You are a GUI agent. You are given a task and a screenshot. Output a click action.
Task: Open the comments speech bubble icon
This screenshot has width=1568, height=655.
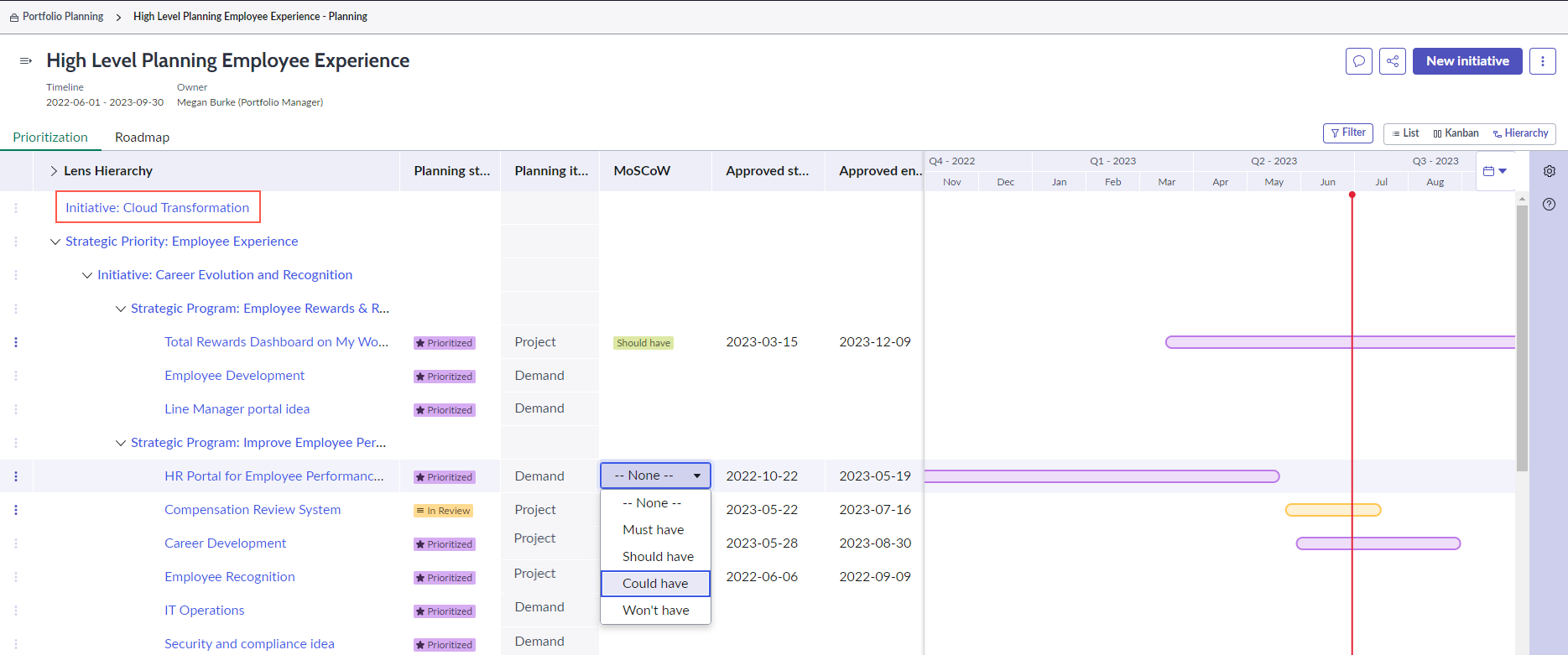(x=1358, y=61)
